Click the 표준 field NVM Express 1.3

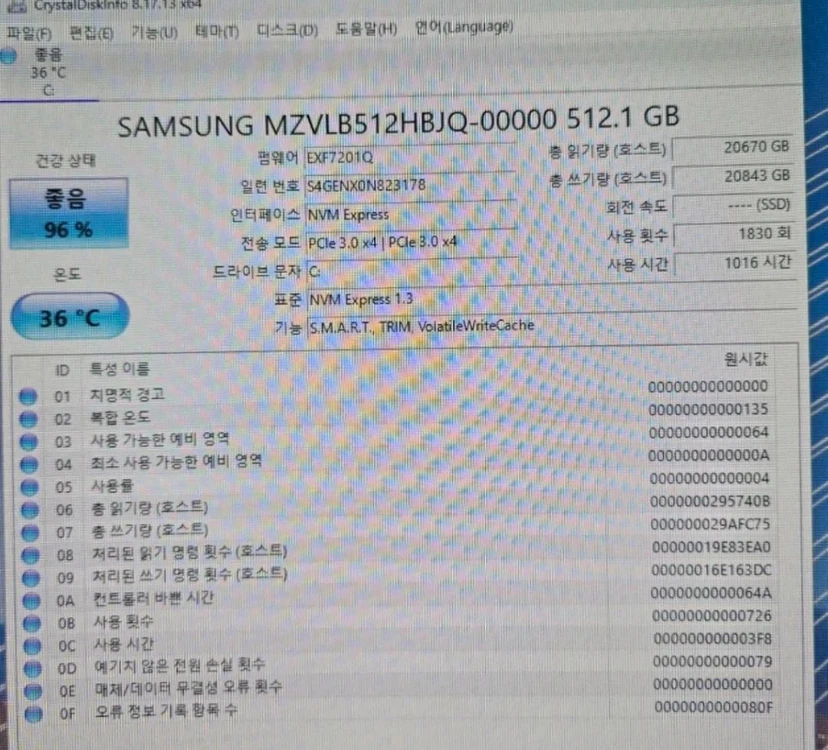[x=551, y=298]
